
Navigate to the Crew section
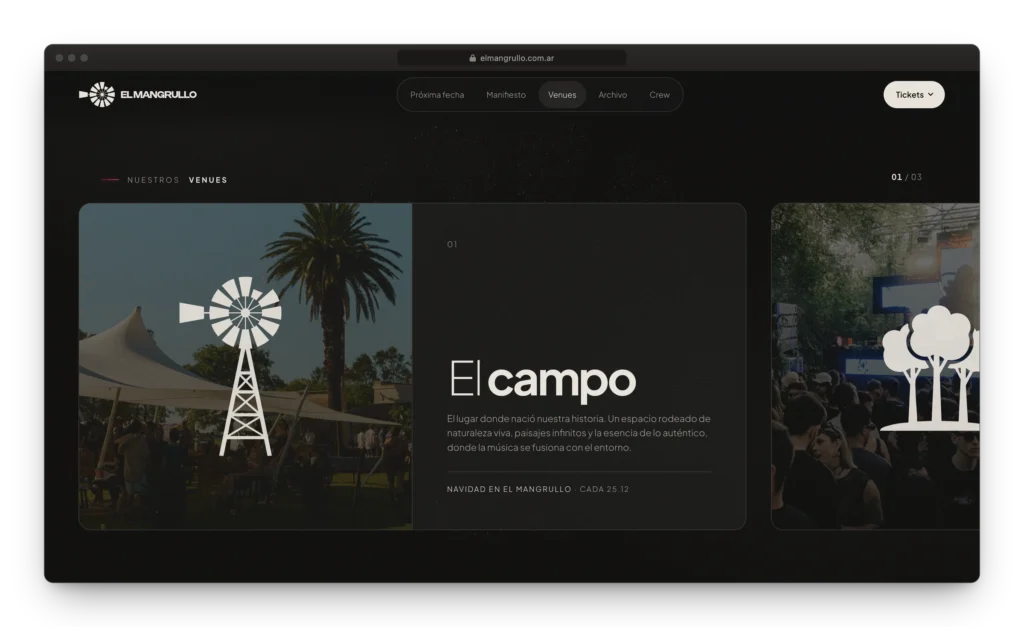click(x=659, y=95)
